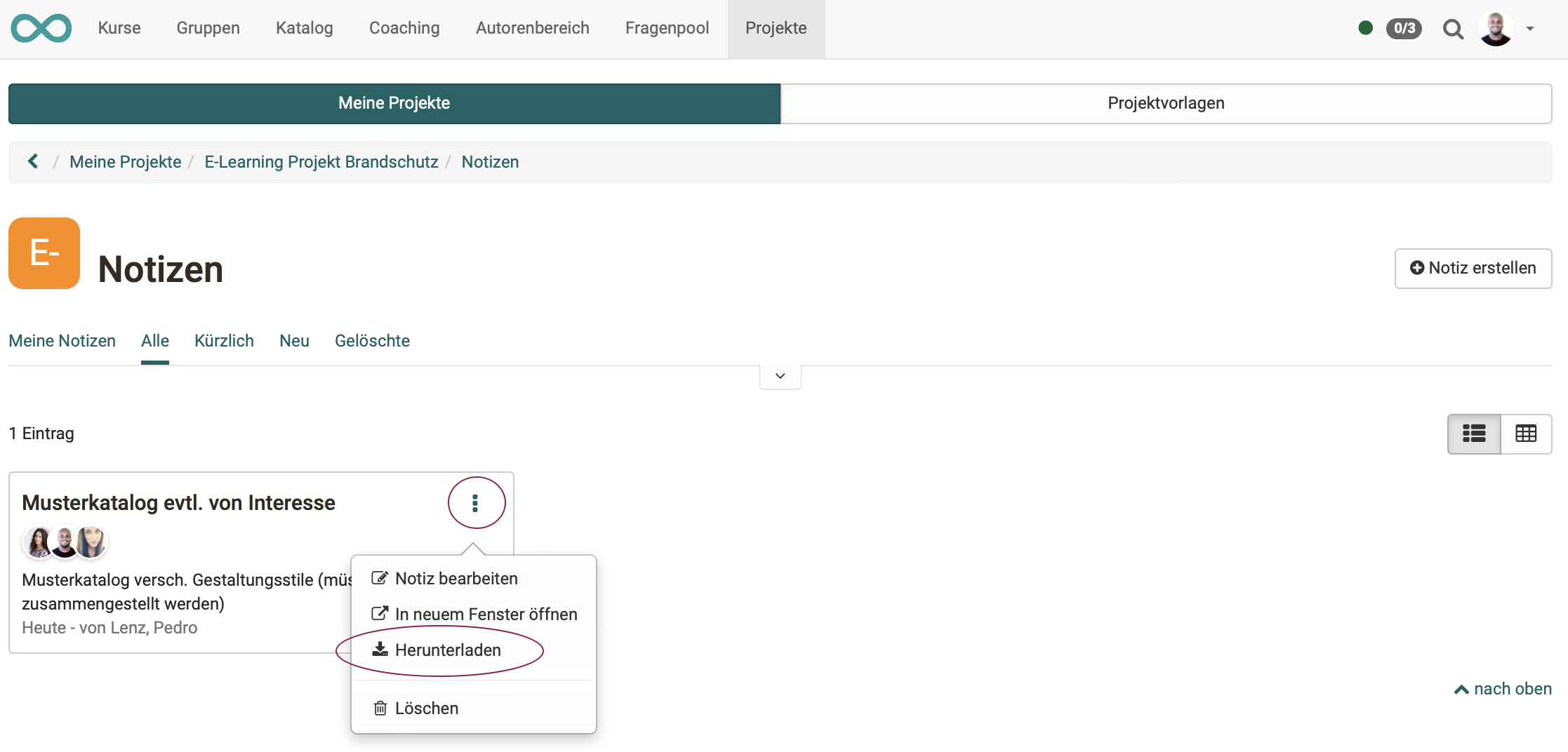The image size is (1568, 752).
Task: Select Herunterladen from the context menu
Action: 447,650
